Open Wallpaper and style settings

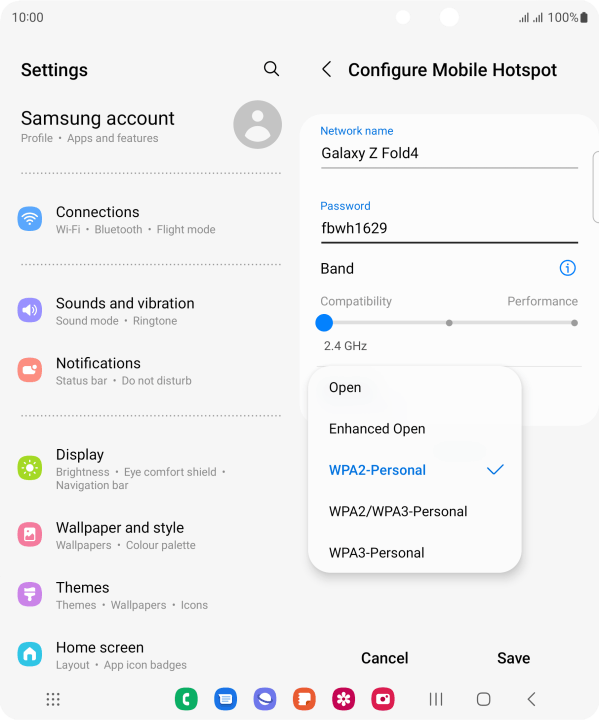click(150, 535)
